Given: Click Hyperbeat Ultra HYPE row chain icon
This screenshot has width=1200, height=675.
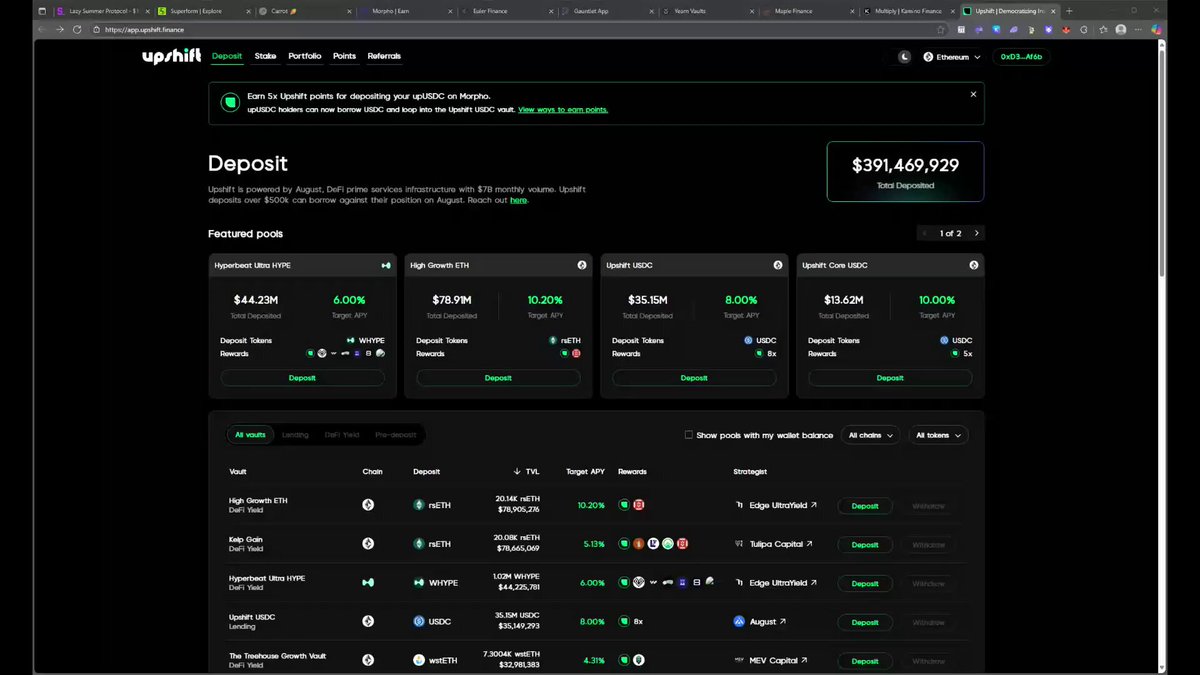Looking at the screenshot, I should coord(368,582).
